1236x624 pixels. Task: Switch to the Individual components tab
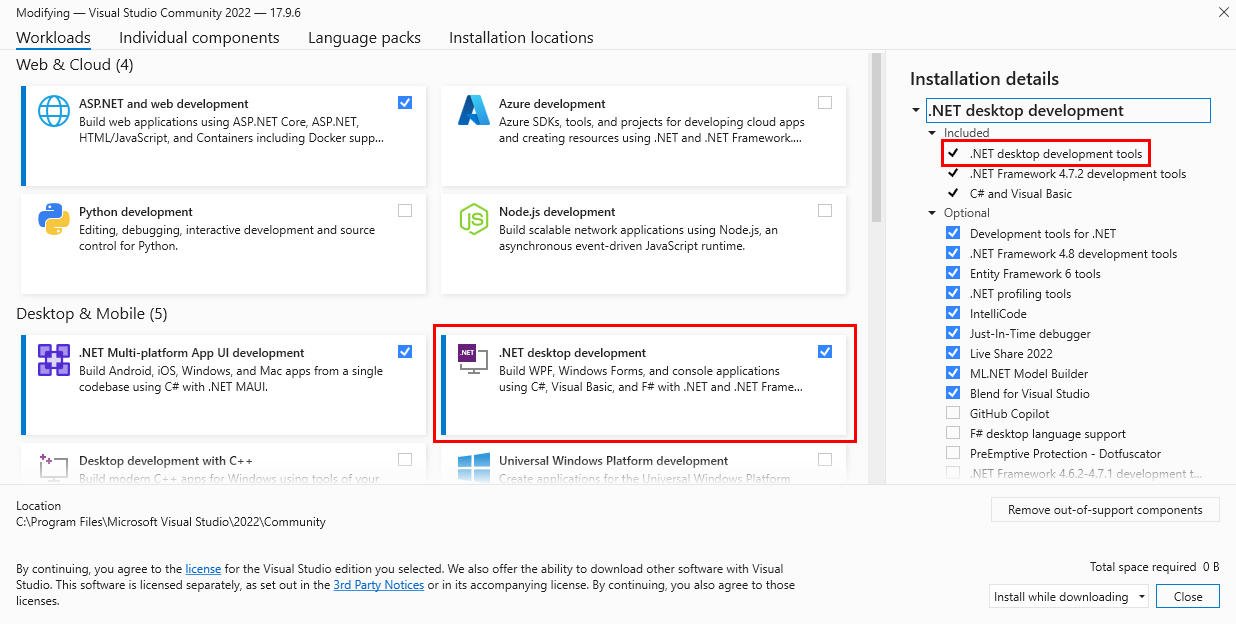tap(199, 37)
